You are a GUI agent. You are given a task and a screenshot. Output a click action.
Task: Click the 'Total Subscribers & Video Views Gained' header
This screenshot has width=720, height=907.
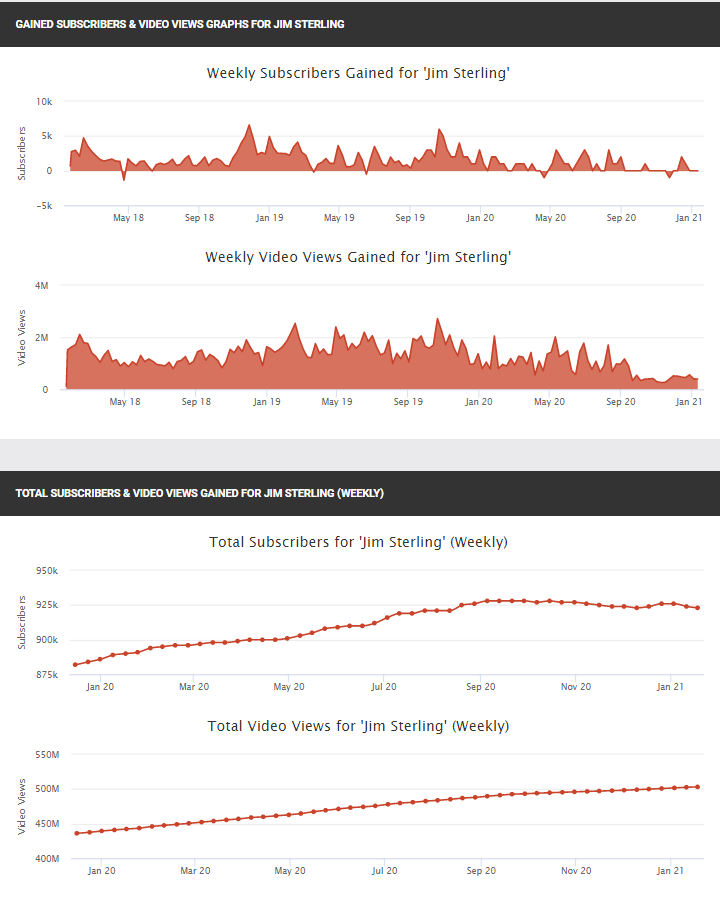[200, 493]
